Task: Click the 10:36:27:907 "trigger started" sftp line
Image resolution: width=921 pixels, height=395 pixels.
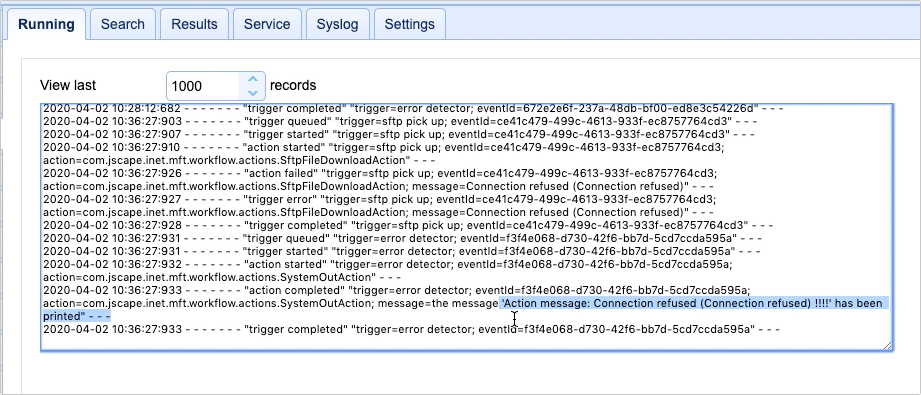Action: 399,135
